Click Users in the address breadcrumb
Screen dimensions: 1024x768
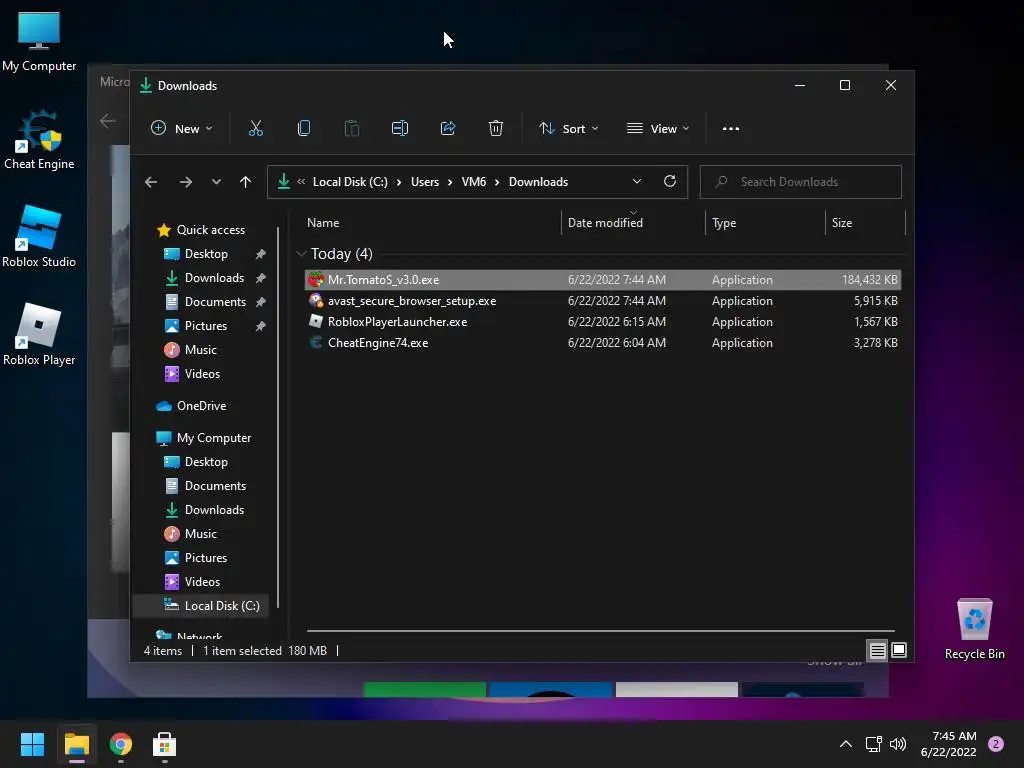(x=424, y=182)
